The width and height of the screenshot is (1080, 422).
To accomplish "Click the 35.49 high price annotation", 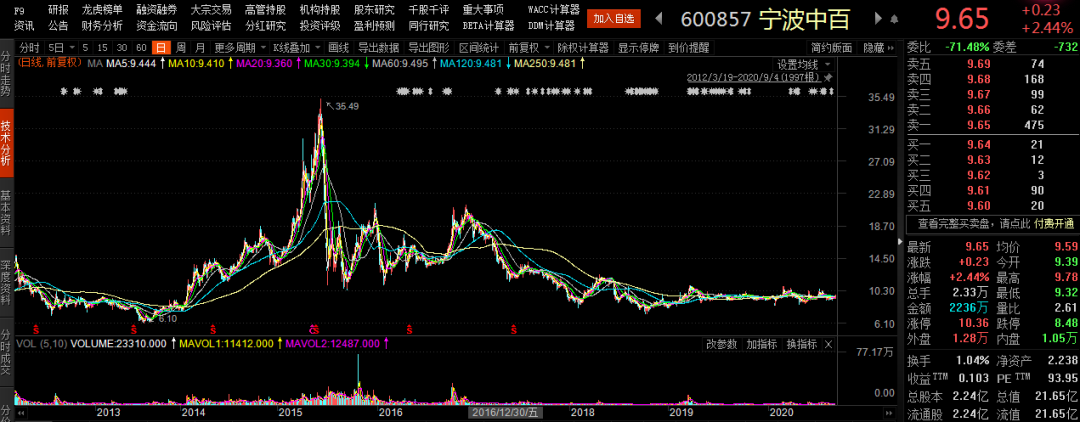I will [346, 106].
